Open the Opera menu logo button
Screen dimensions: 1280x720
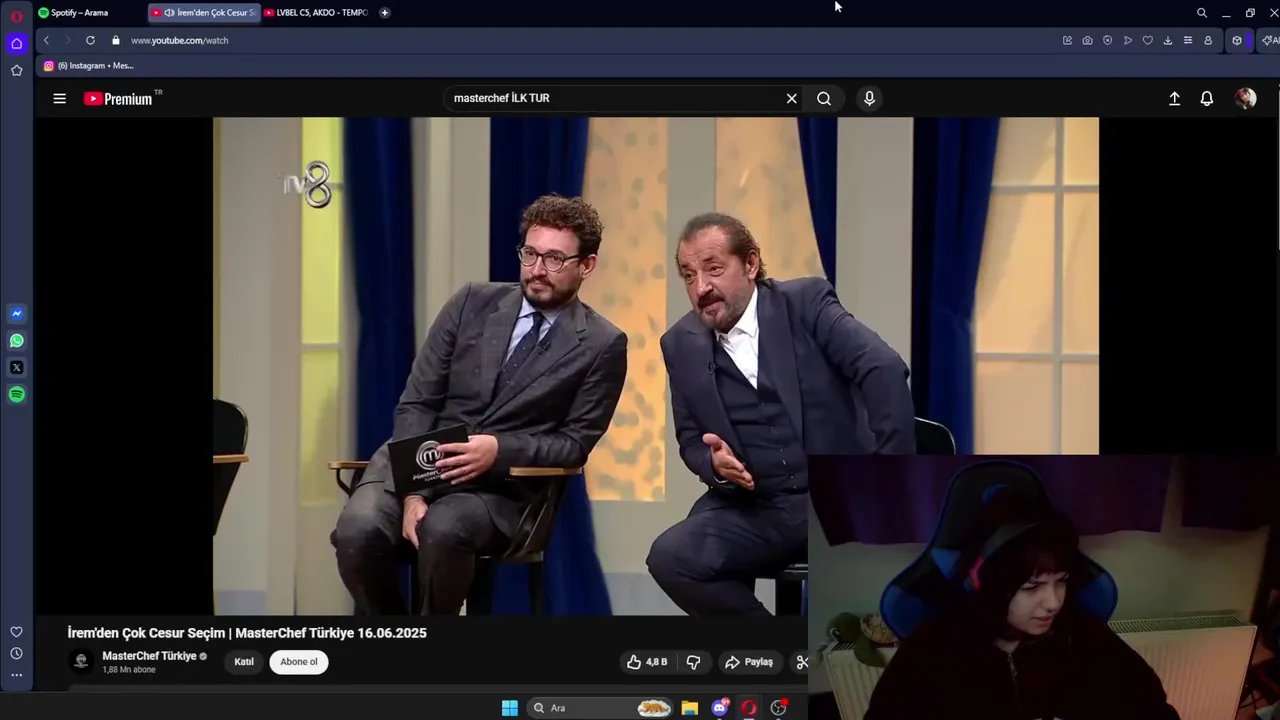16,16
